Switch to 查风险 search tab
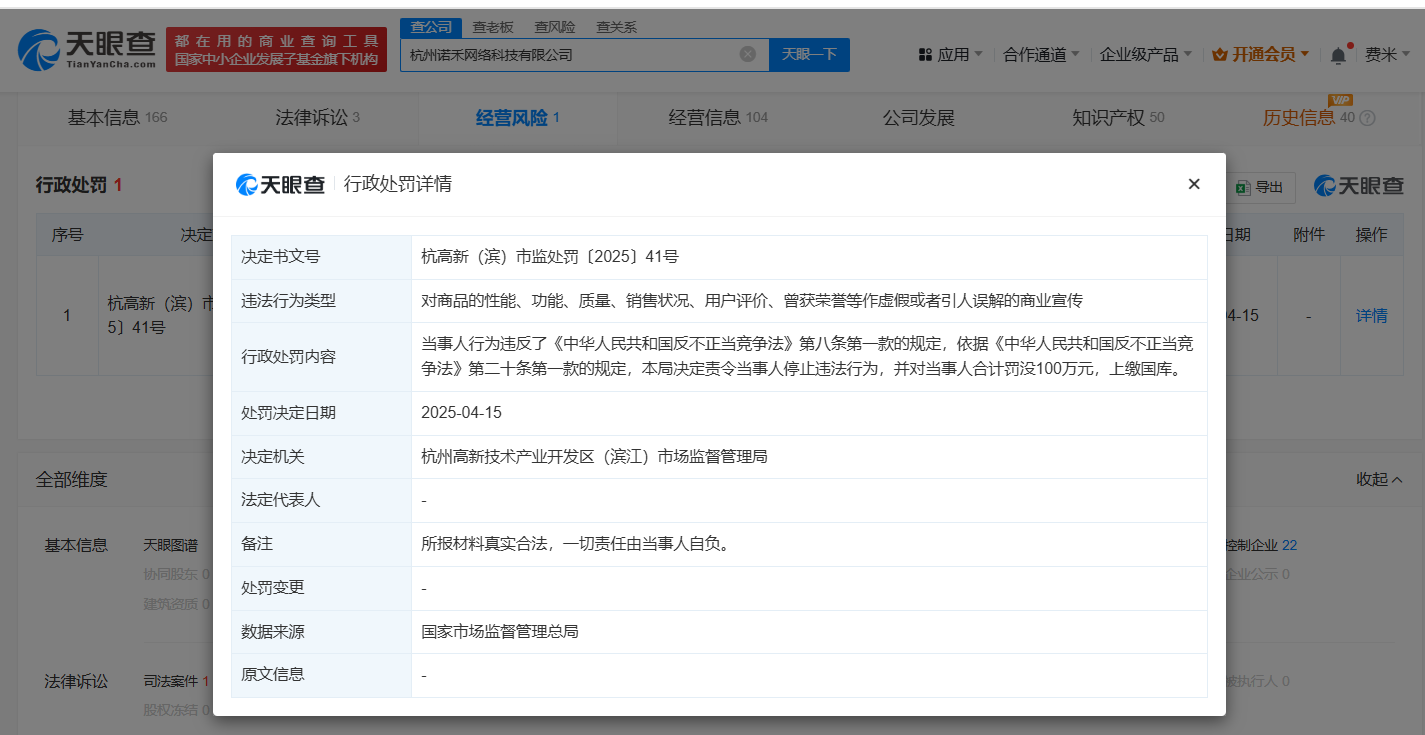 554,27
